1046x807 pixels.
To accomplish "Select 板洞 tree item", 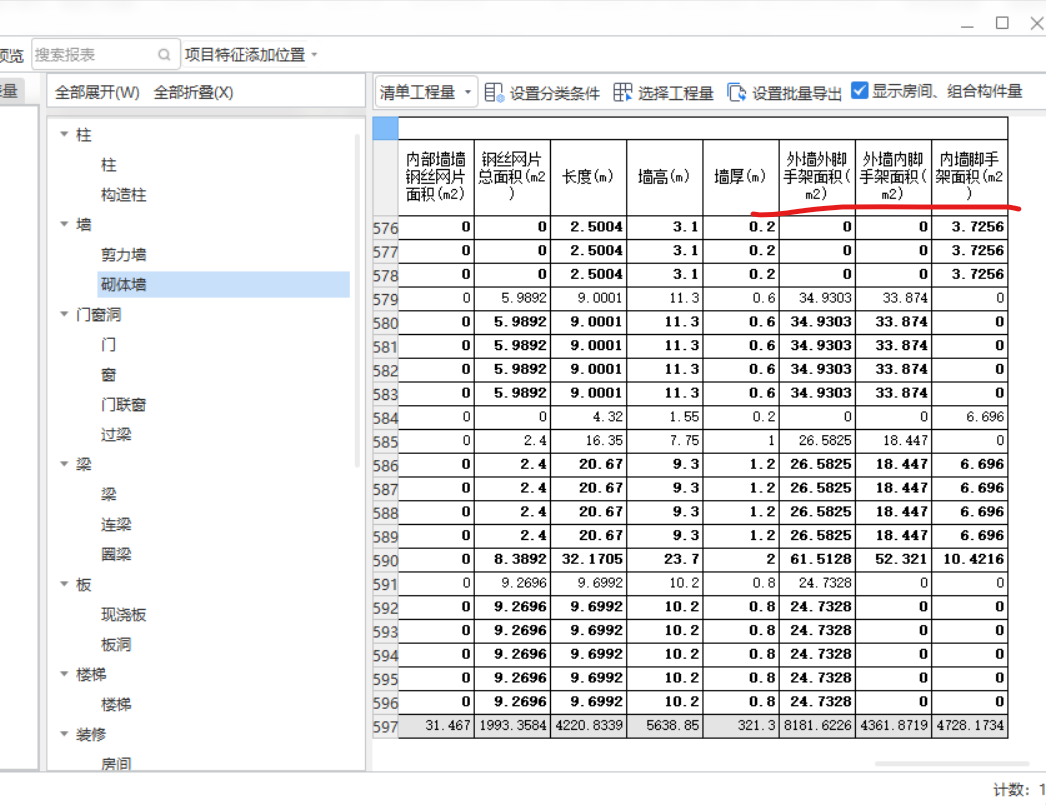I will coord(116,645).
